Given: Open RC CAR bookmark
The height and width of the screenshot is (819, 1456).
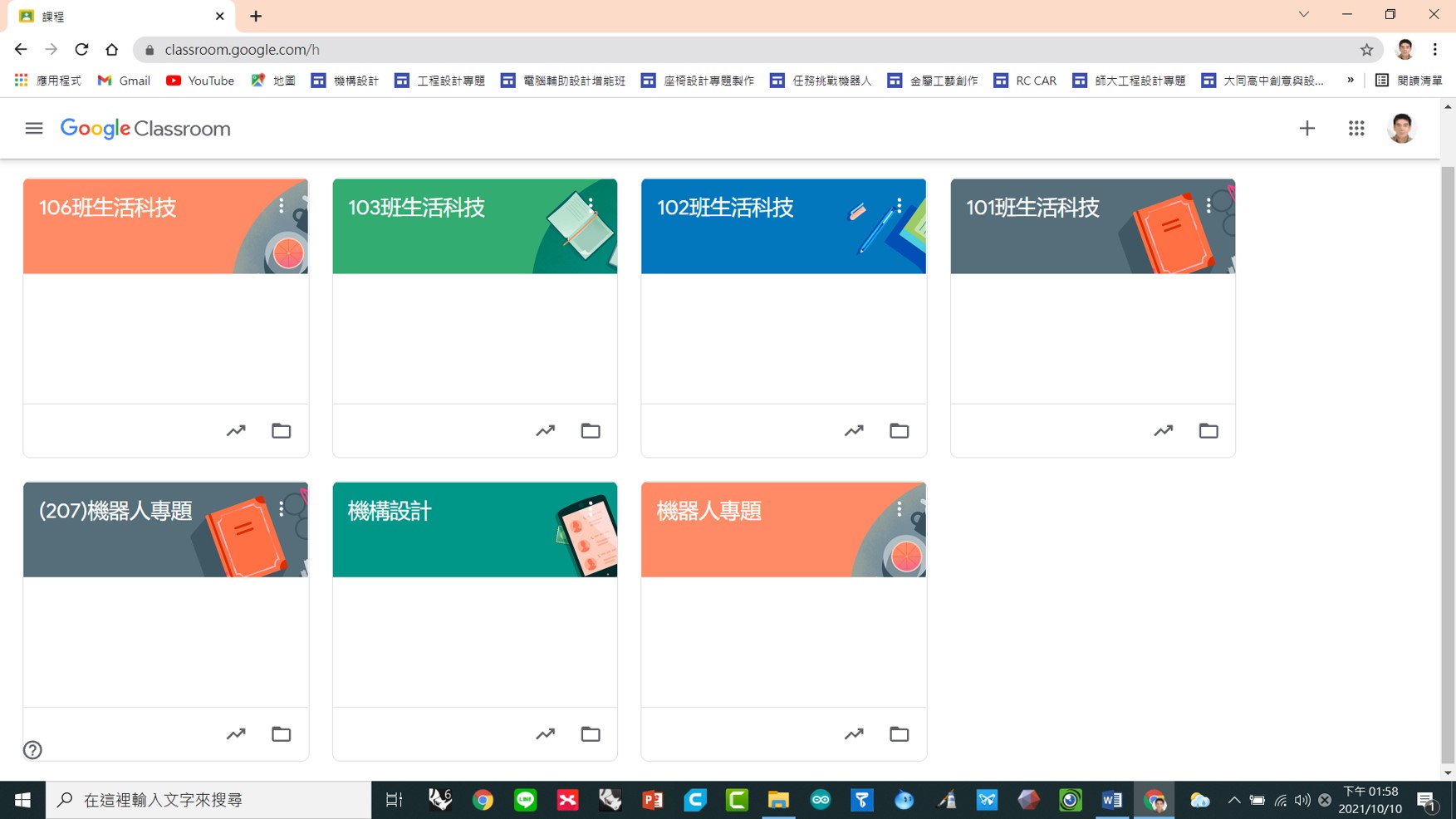Looking at the screenshot, I should (x=1026, y=81).
